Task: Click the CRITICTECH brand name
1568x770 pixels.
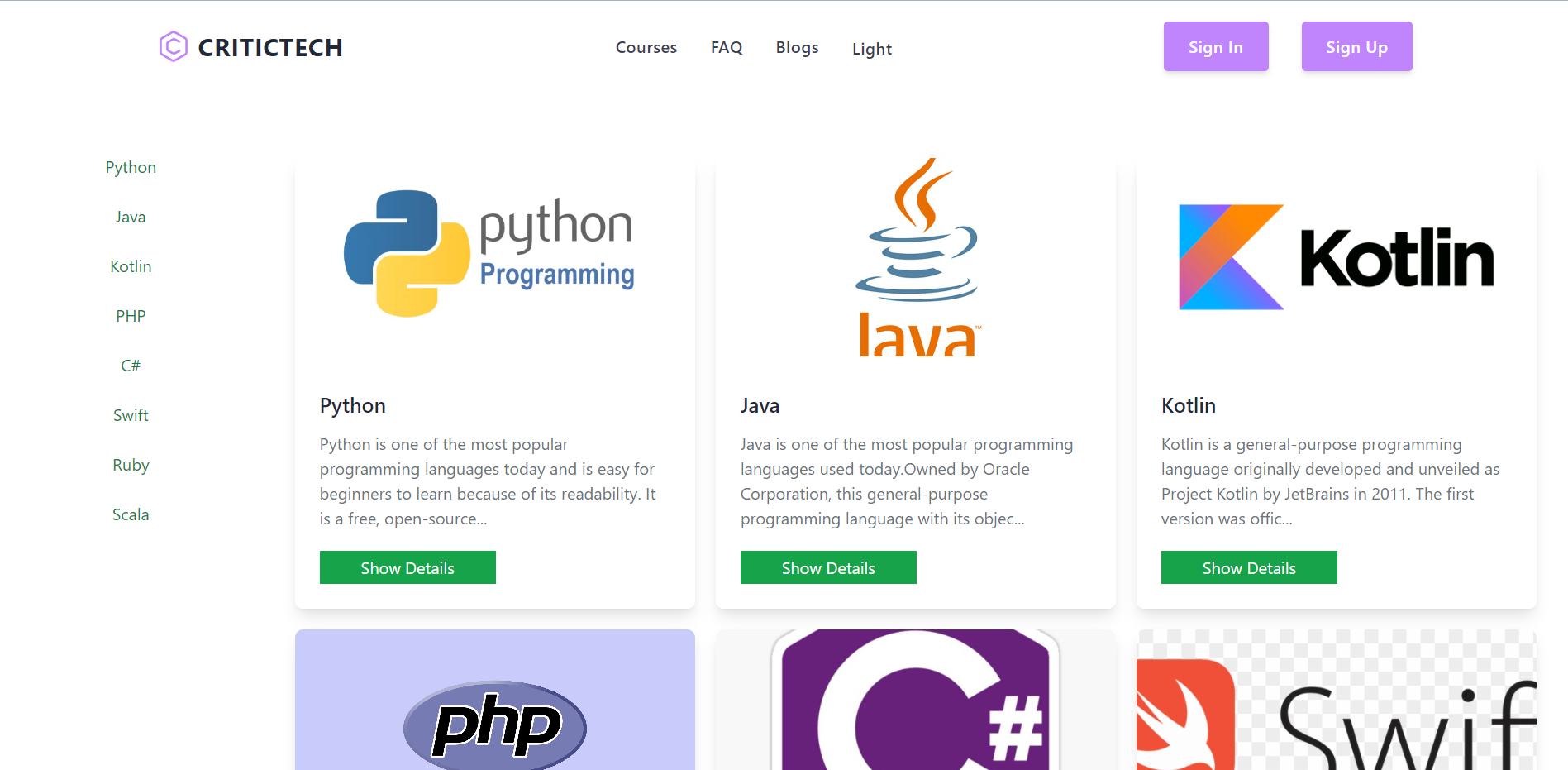Action: coord(270,48)
